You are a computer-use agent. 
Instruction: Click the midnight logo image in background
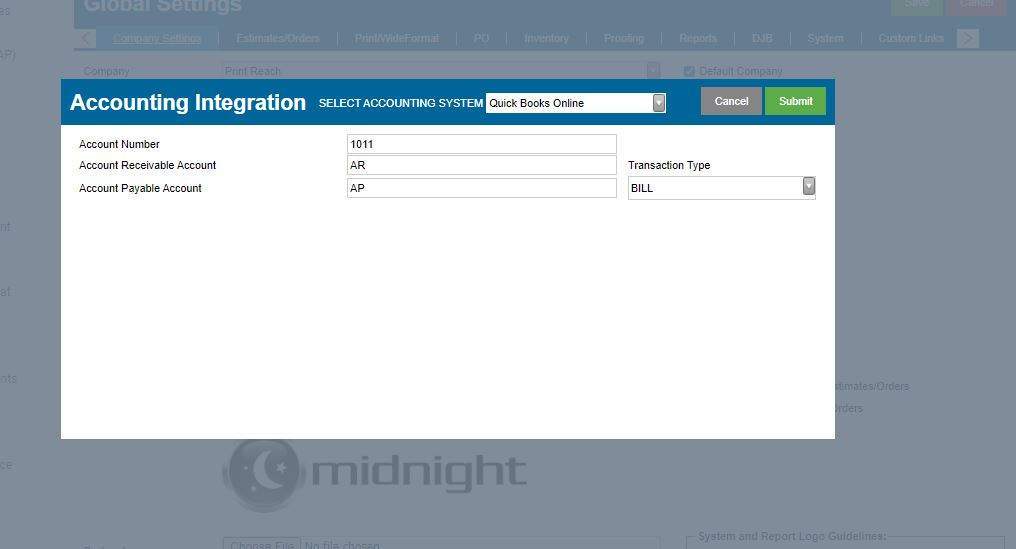[x=375, y=474]
